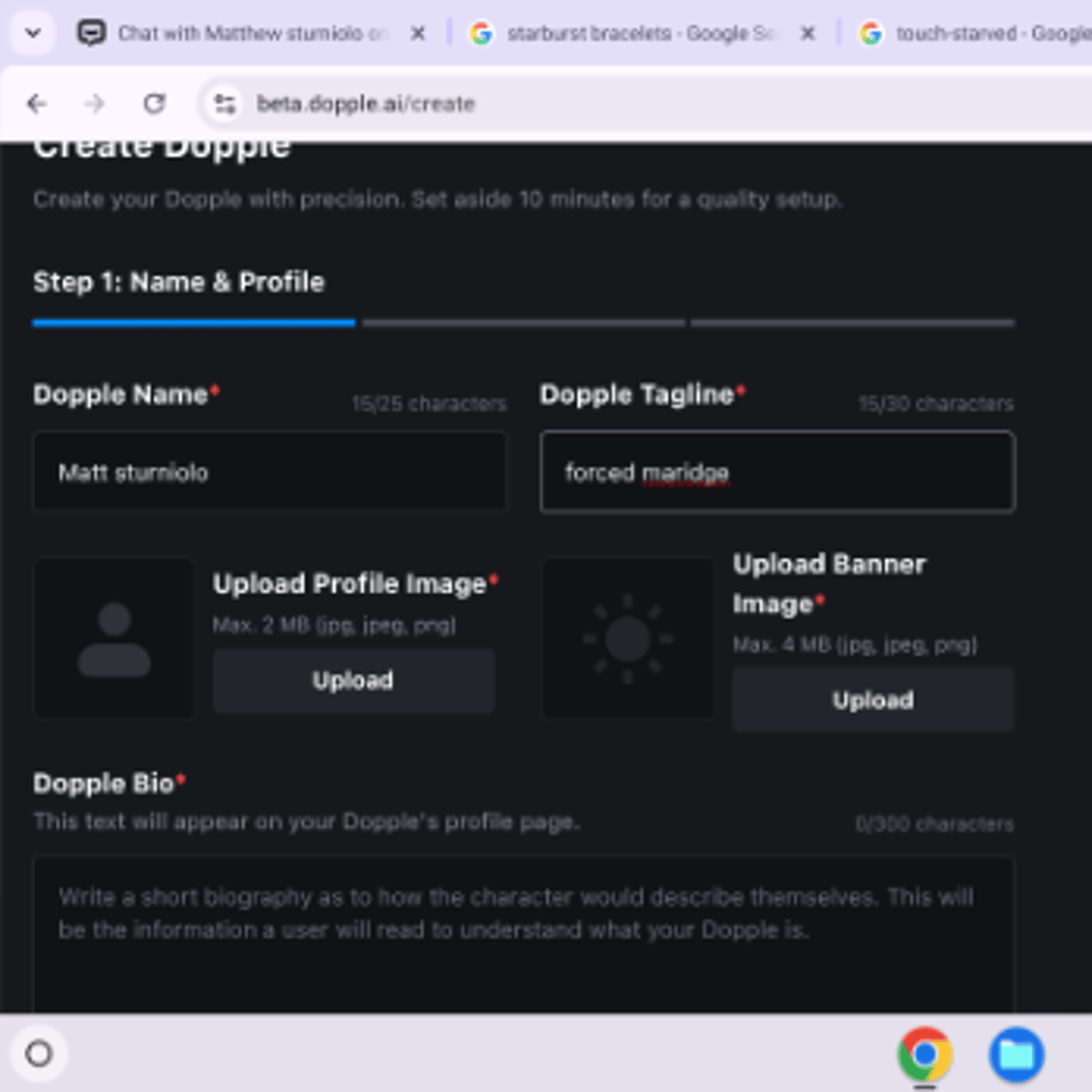The width and height of the screenshot is (1092, 1092).
Task: View site information icon in address bar
Action: pyautogui.click(x=225, y=104)
